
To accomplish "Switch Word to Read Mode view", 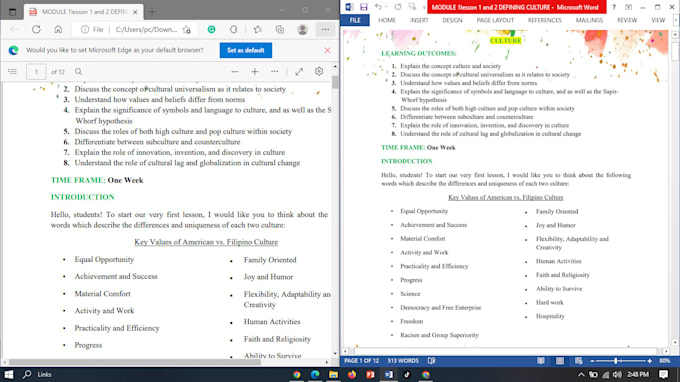I will [x=541, y=361].
